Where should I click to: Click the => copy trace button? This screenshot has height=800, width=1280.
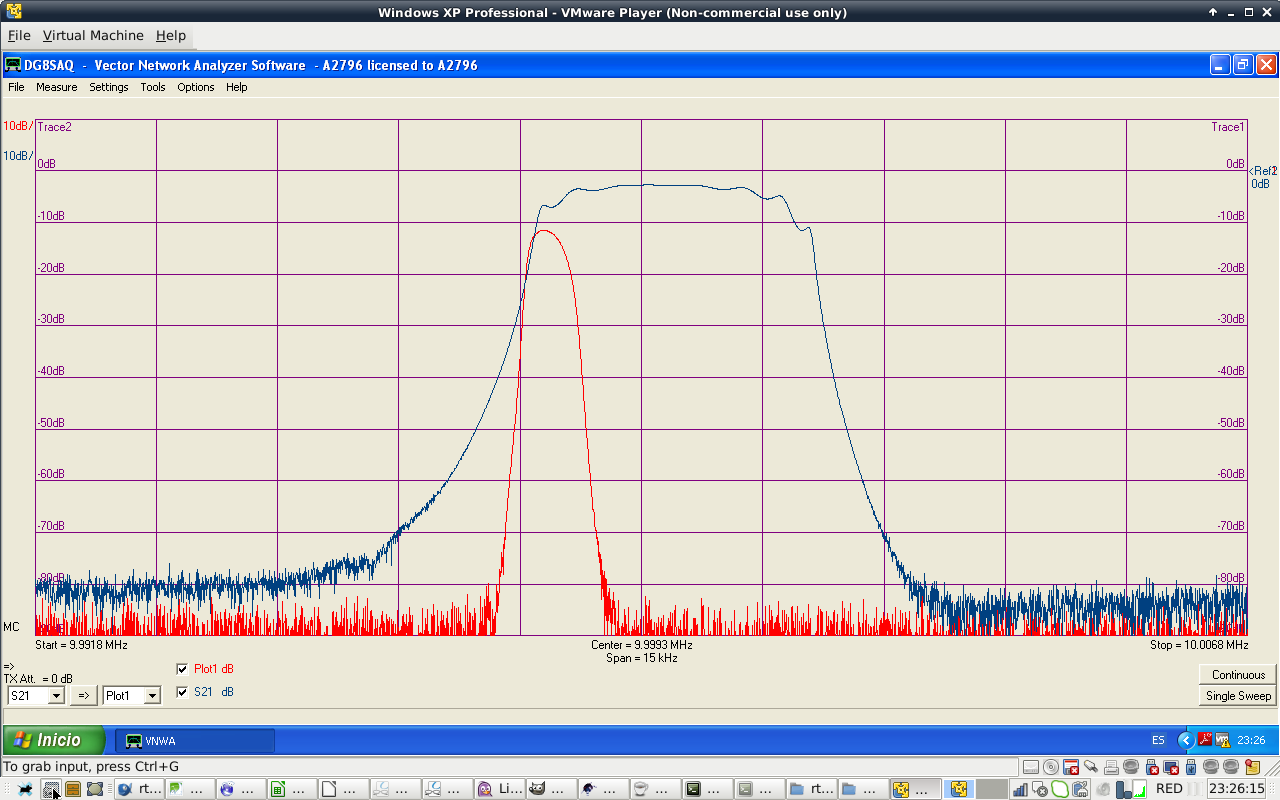[84, 695]
